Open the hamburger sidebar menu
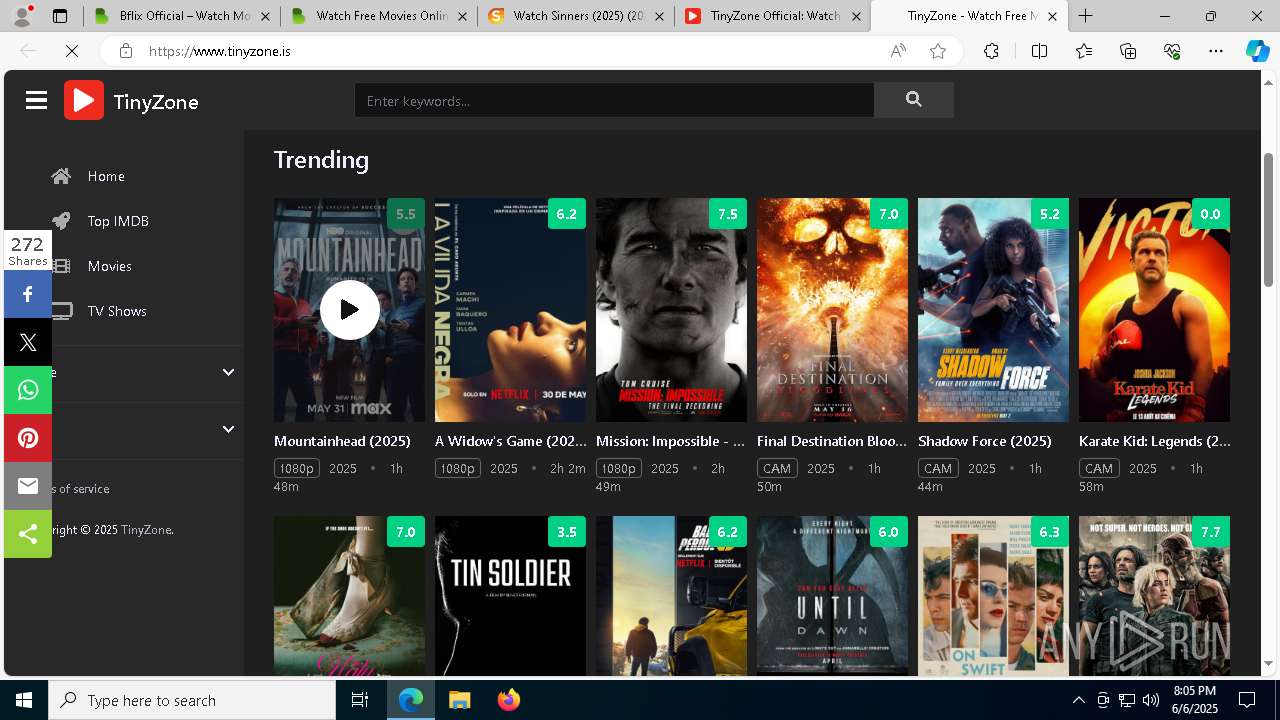Screen dimensions: 1280x720 (37, 100)
